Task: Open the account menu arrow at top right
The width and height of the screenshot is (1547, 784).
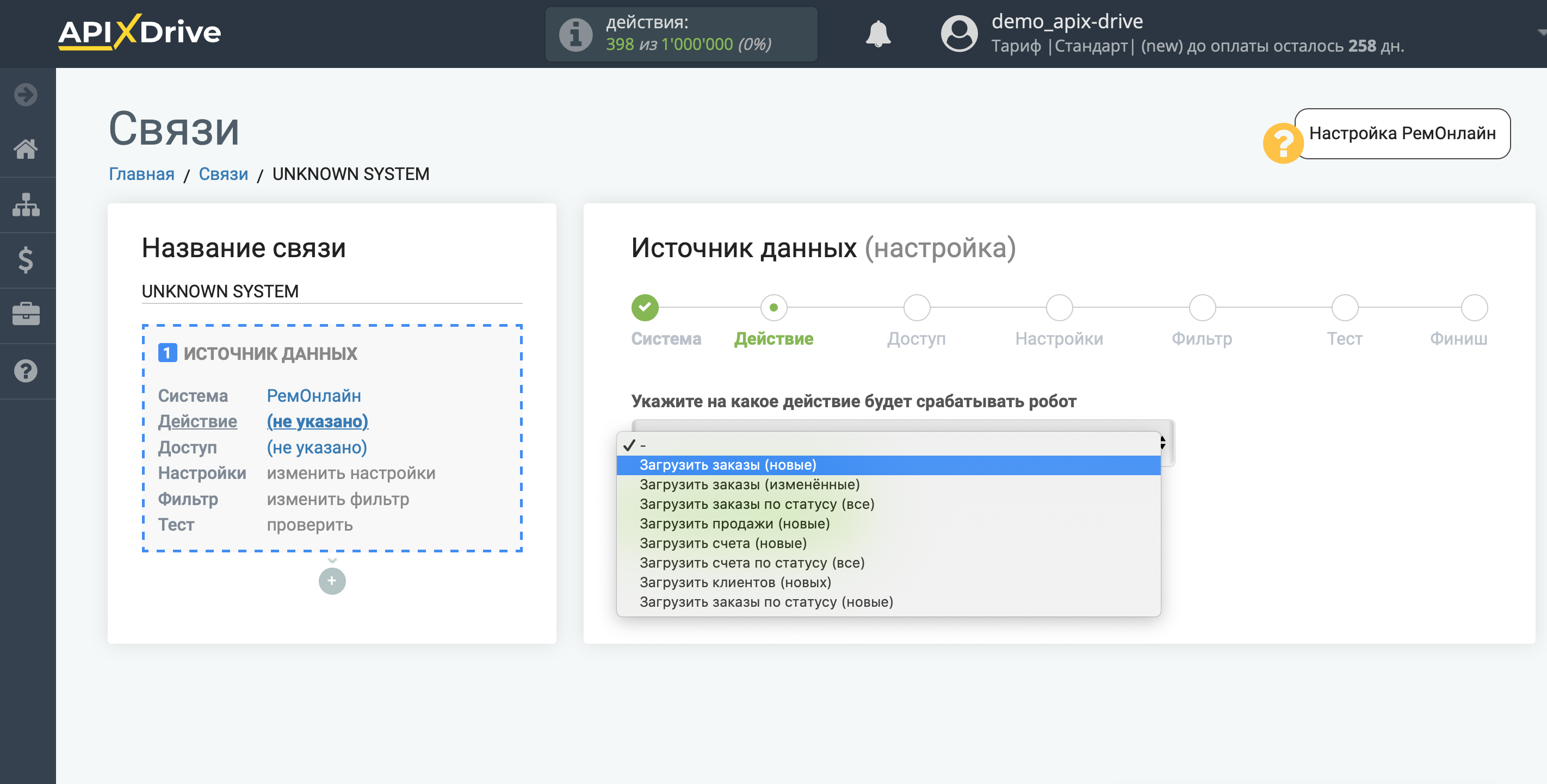Action: point(1542,33)
